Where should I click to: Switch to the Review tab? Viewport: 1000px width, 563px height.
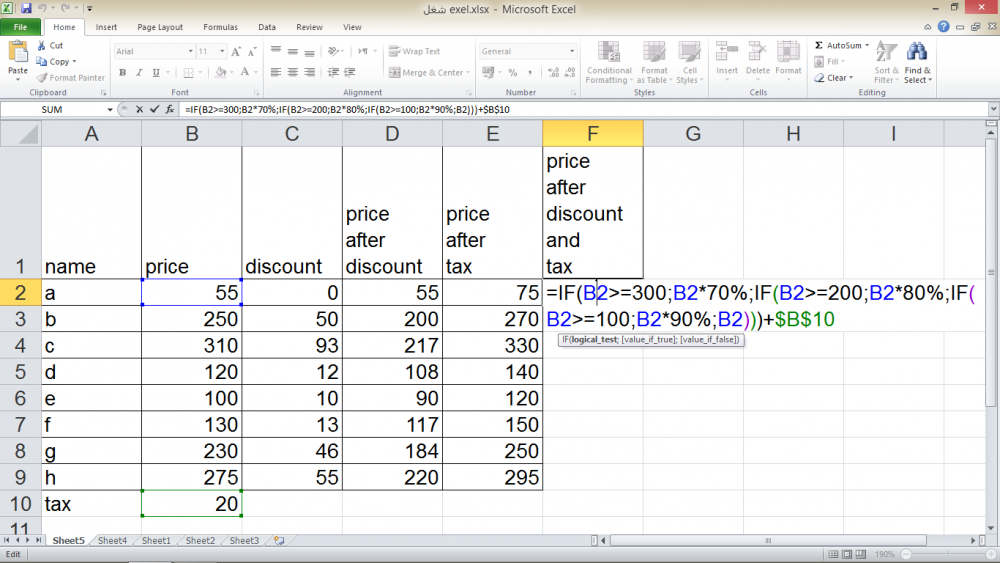point(309,27)
